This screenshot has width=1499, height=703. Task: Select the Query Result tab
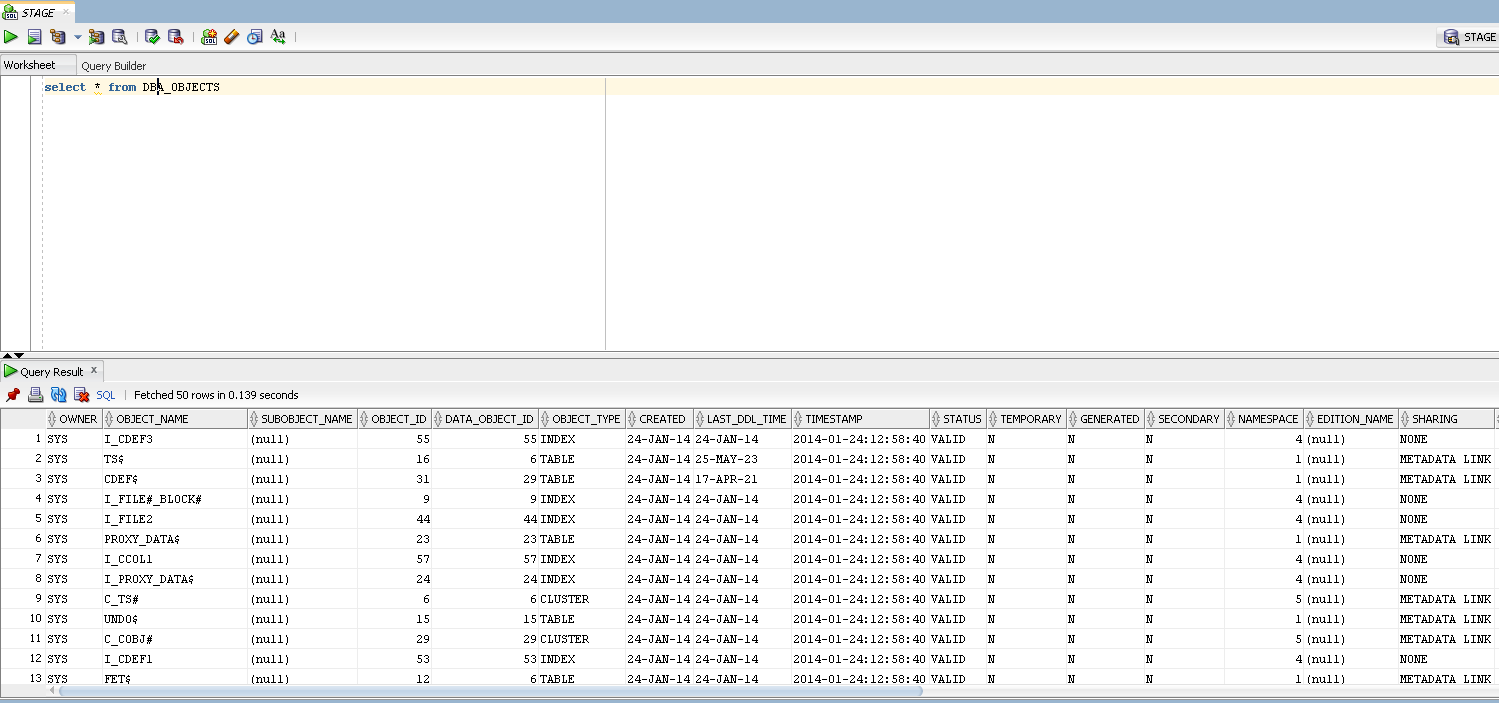coord(51,372)
